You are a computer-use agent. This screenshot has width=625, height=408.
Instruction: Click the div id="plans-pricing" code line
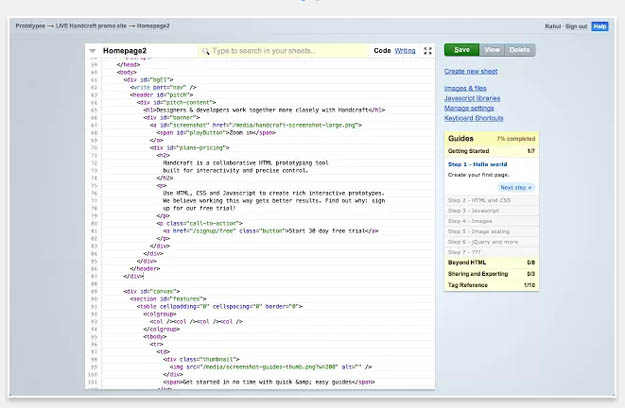pyautogui.click(x=189, y=148)
